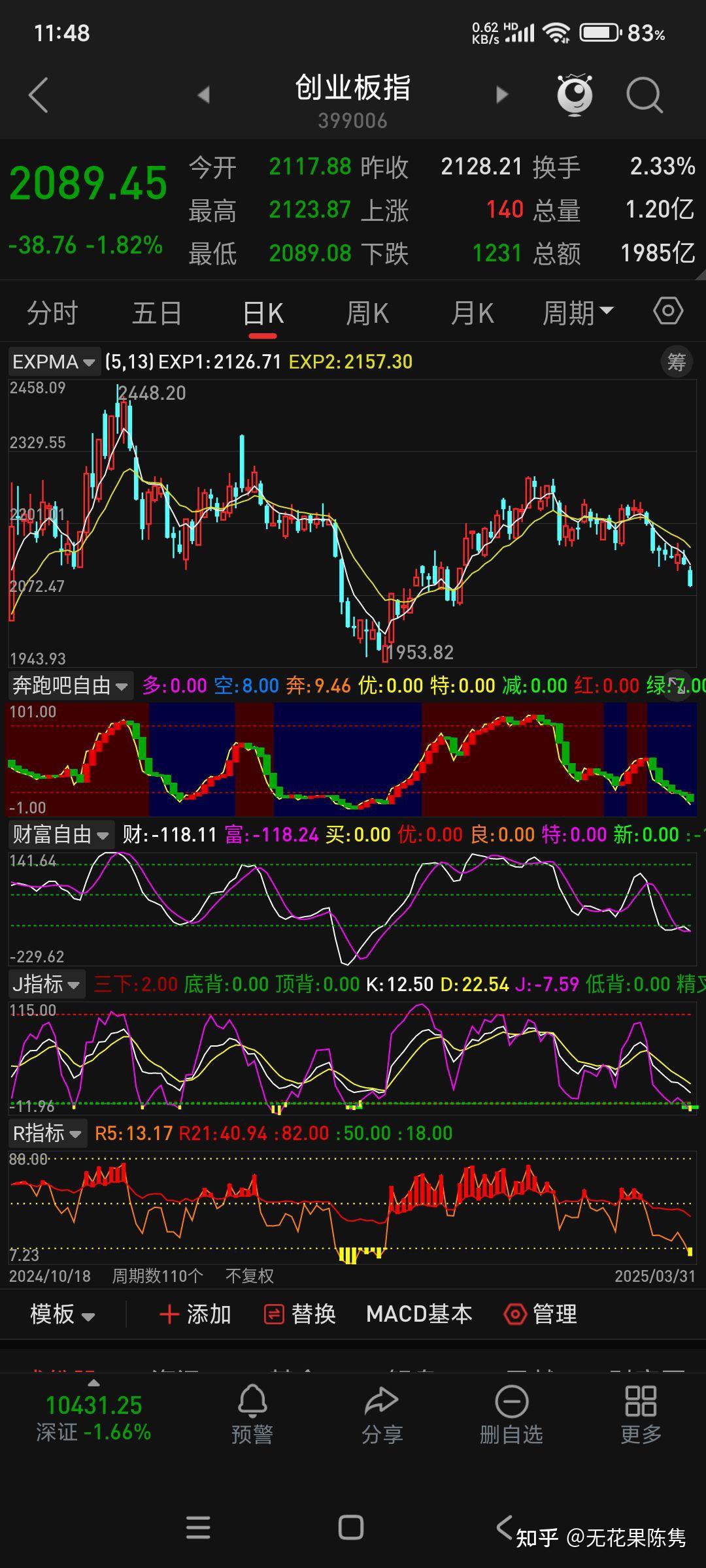This screenshot has width=706, height=1568.
Task: Switch to the 分时 tab
Action: (x=52, y=313)
